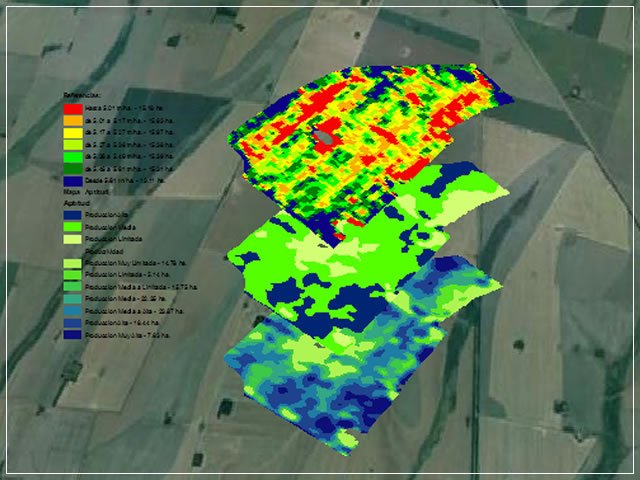Click the Aptitud 'Produccion Alta' blue swatch
Viewport: 640px width, 480px height.
pyautogui.click(x=71, y=214)
